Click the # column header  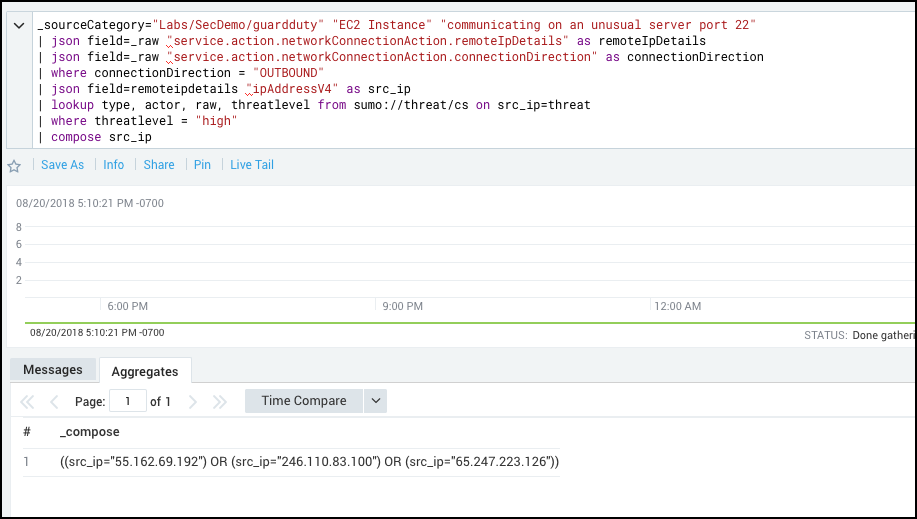[27, 432]
